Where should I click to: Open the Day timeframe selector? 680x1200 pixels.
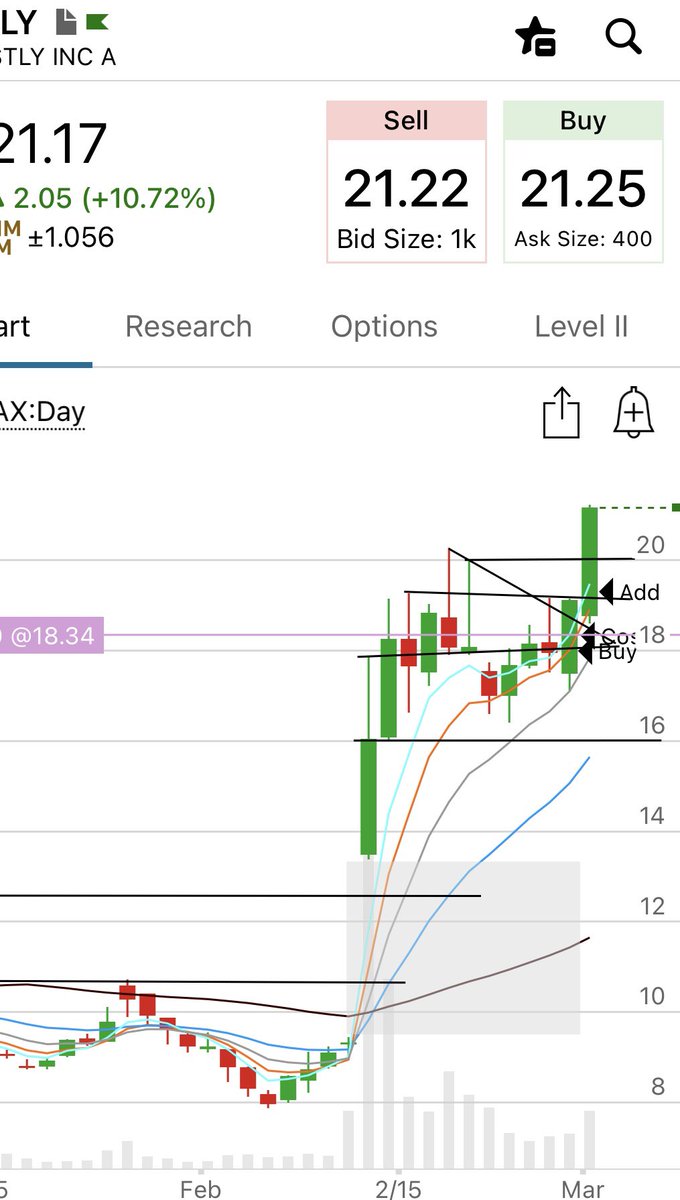(x=43, y=411)
